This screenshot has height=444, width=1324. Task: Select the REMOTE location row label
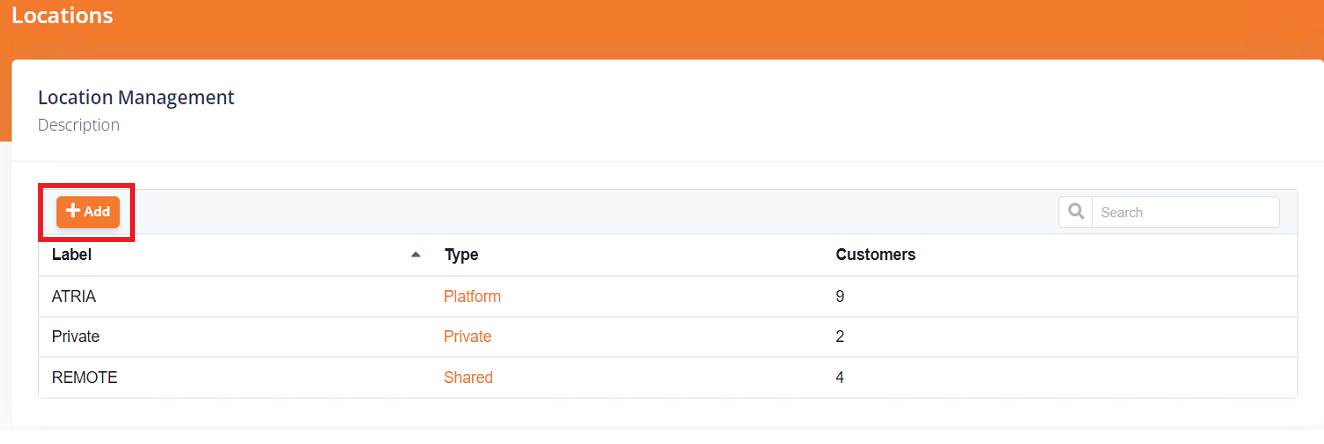(84, 378)
